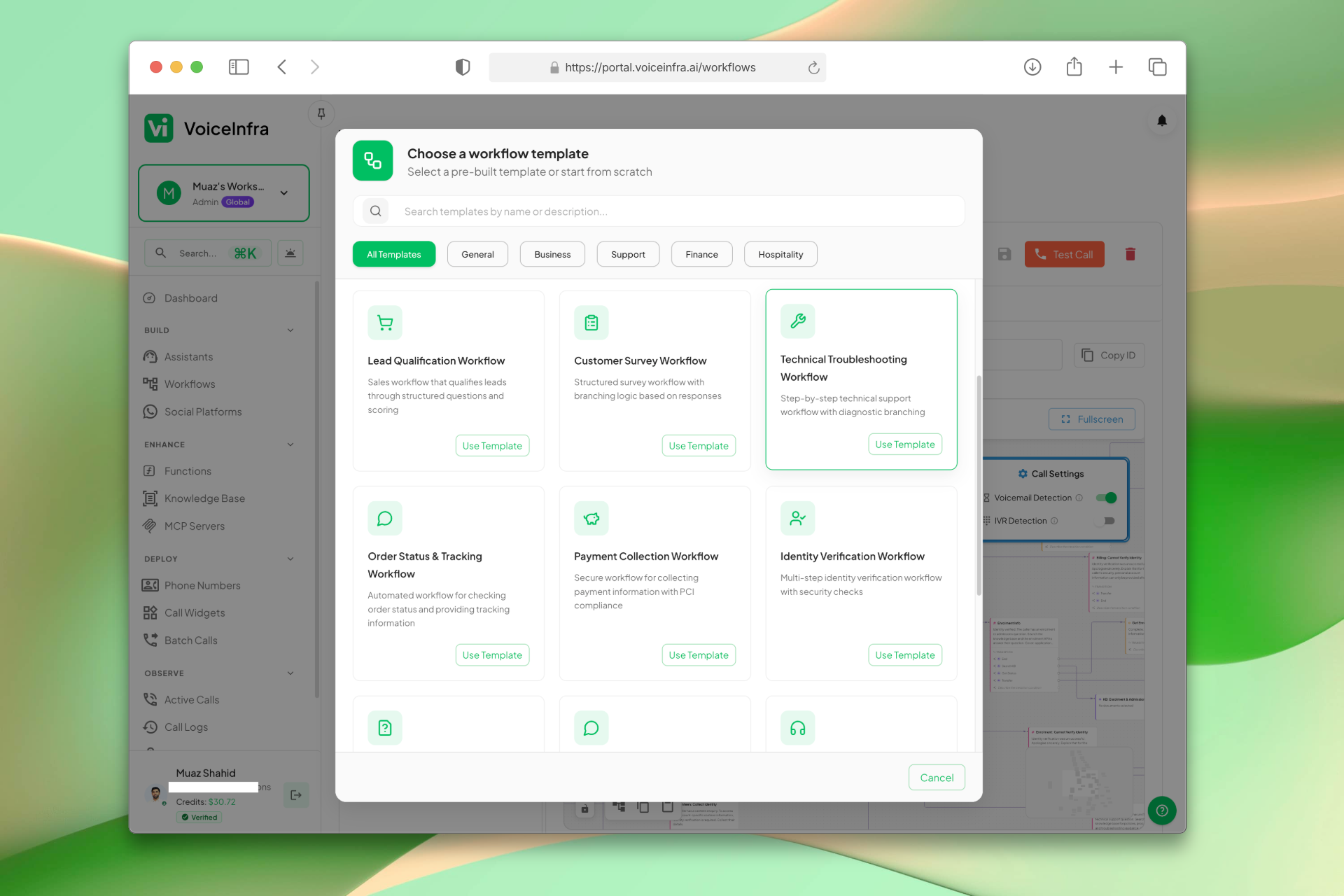This screenshot has height=896, width=1344.
Task: Open notifications bell icon
Action: point(1162,120)
